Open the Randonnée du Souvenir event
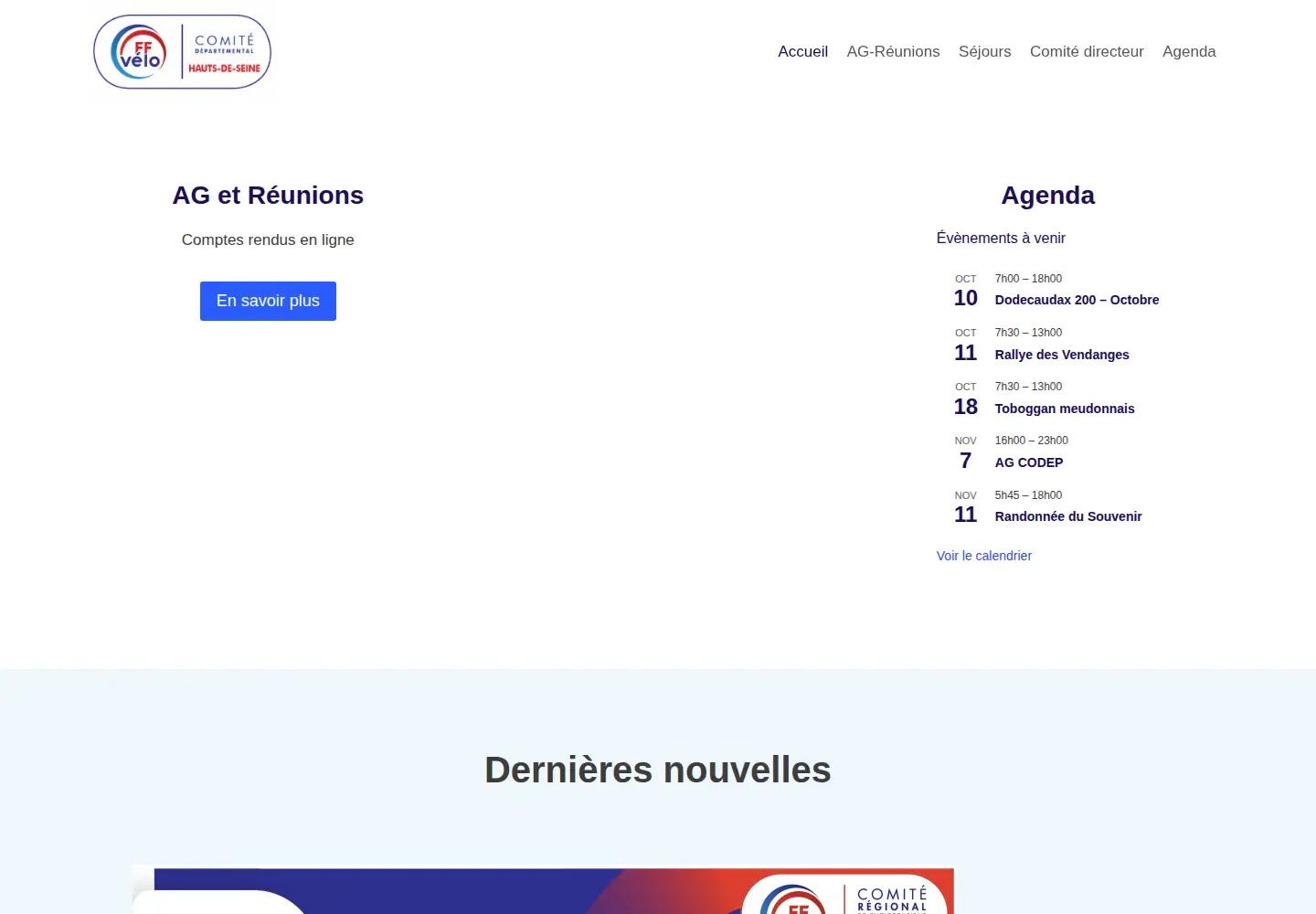 pos(1068,516)
